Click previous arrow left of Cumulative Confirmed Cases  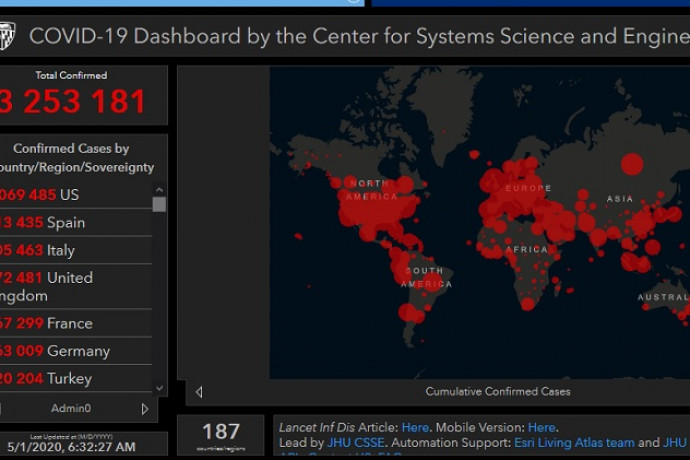click(x=199, y=392)
